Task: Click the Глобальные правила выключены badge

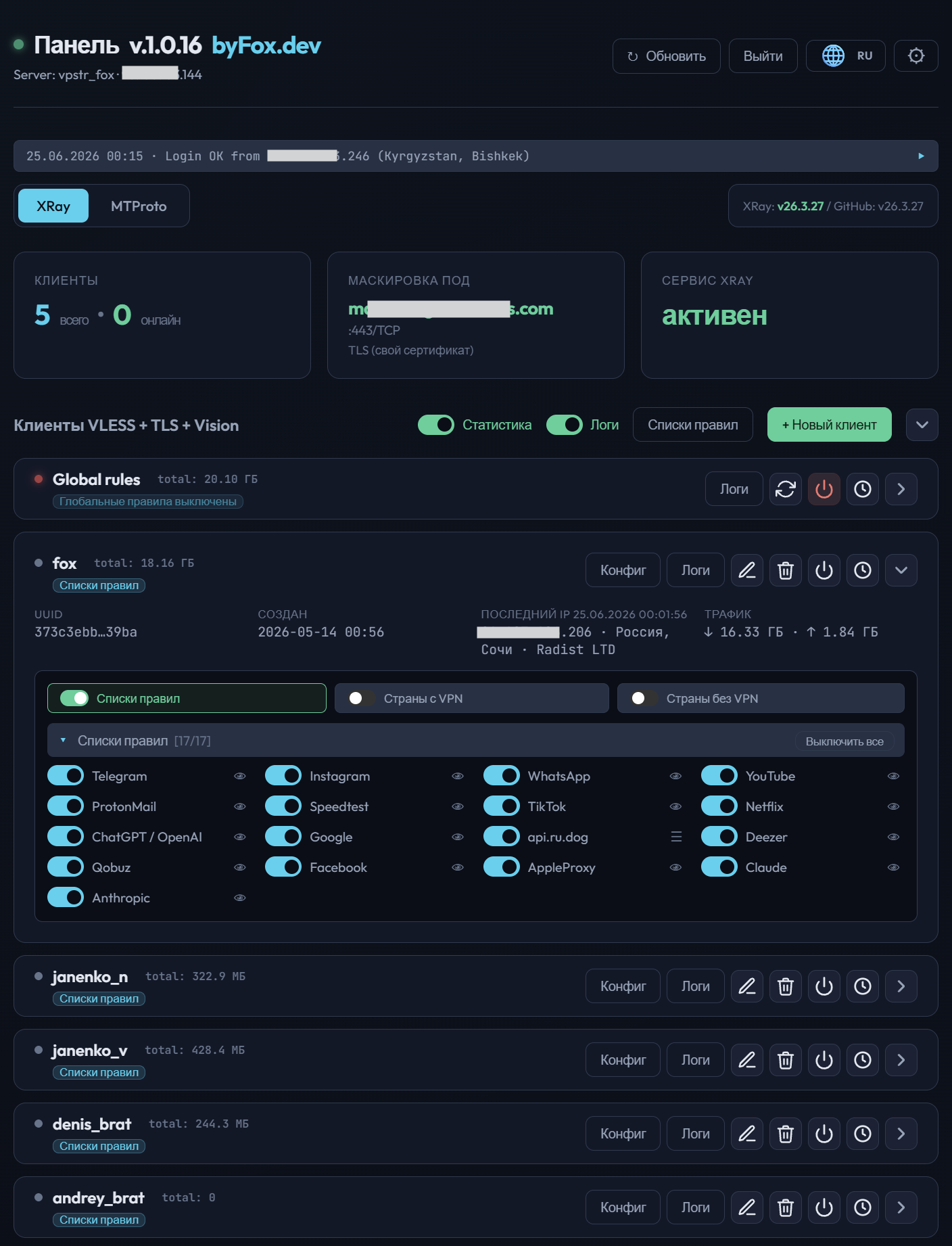Action: click(147, 501)
